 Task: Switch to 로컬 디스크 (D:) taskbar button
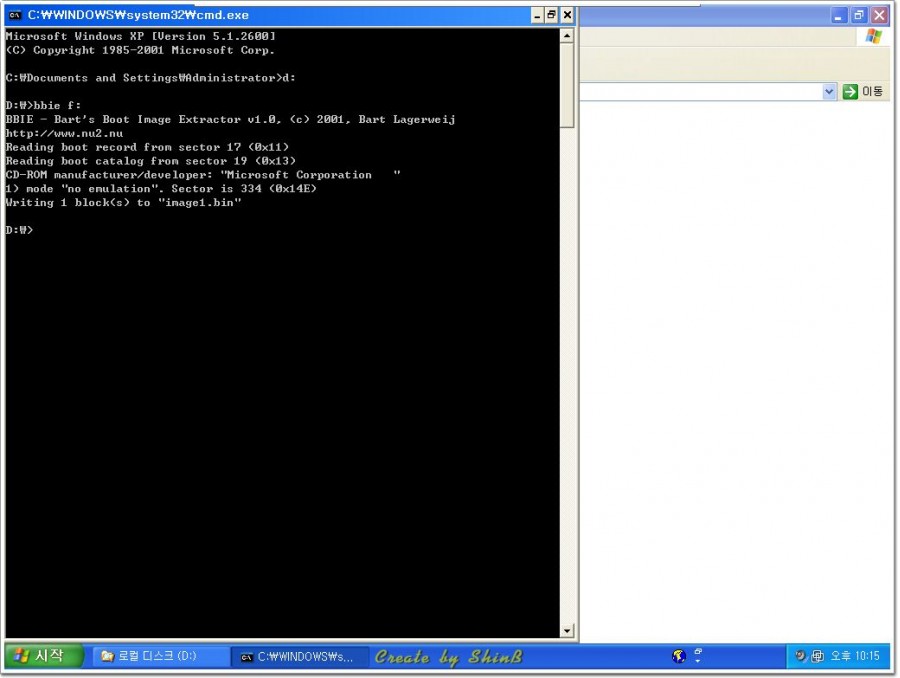[x=160, y=656]
